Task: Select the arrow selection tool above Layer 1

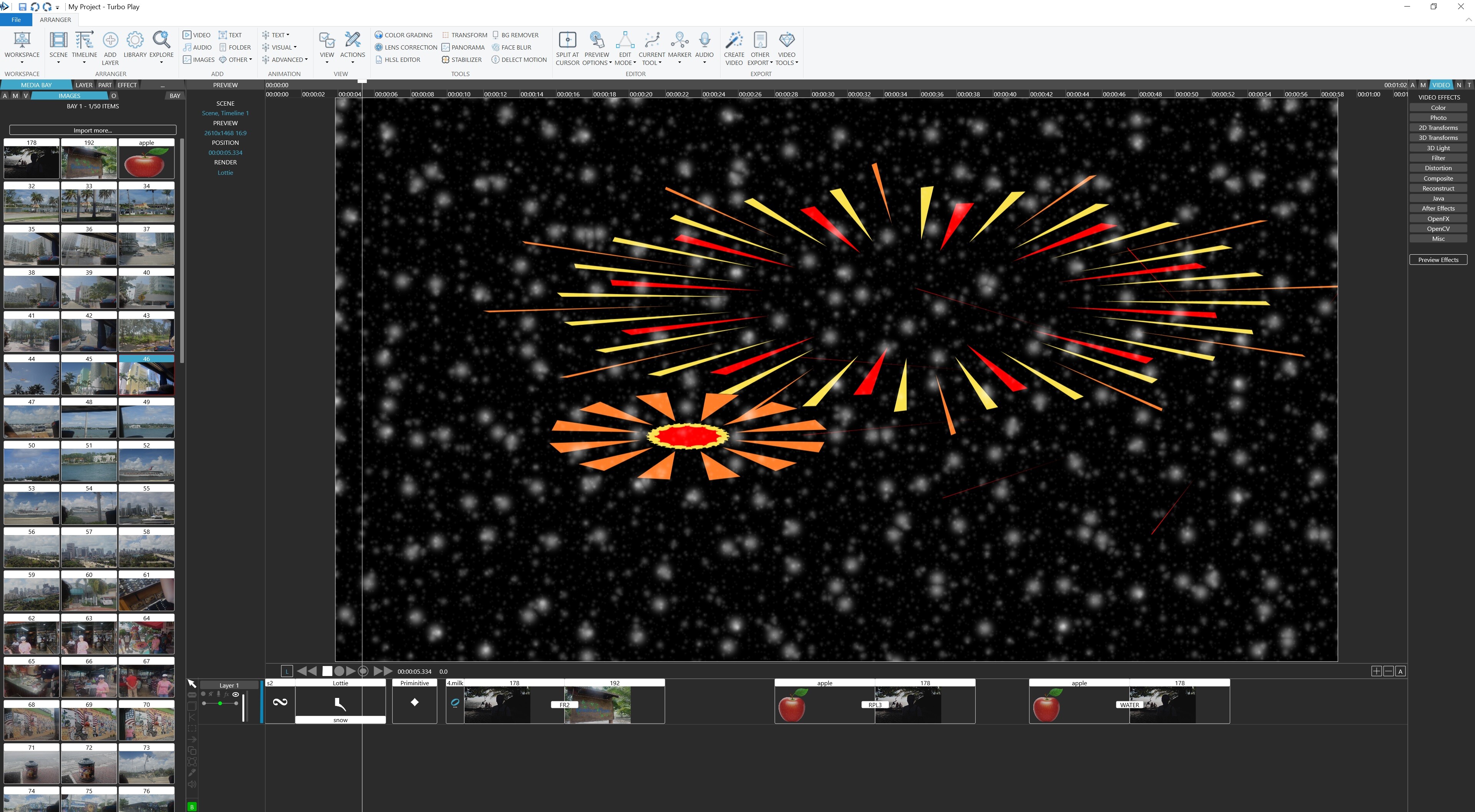Action: tap(192, 684)
